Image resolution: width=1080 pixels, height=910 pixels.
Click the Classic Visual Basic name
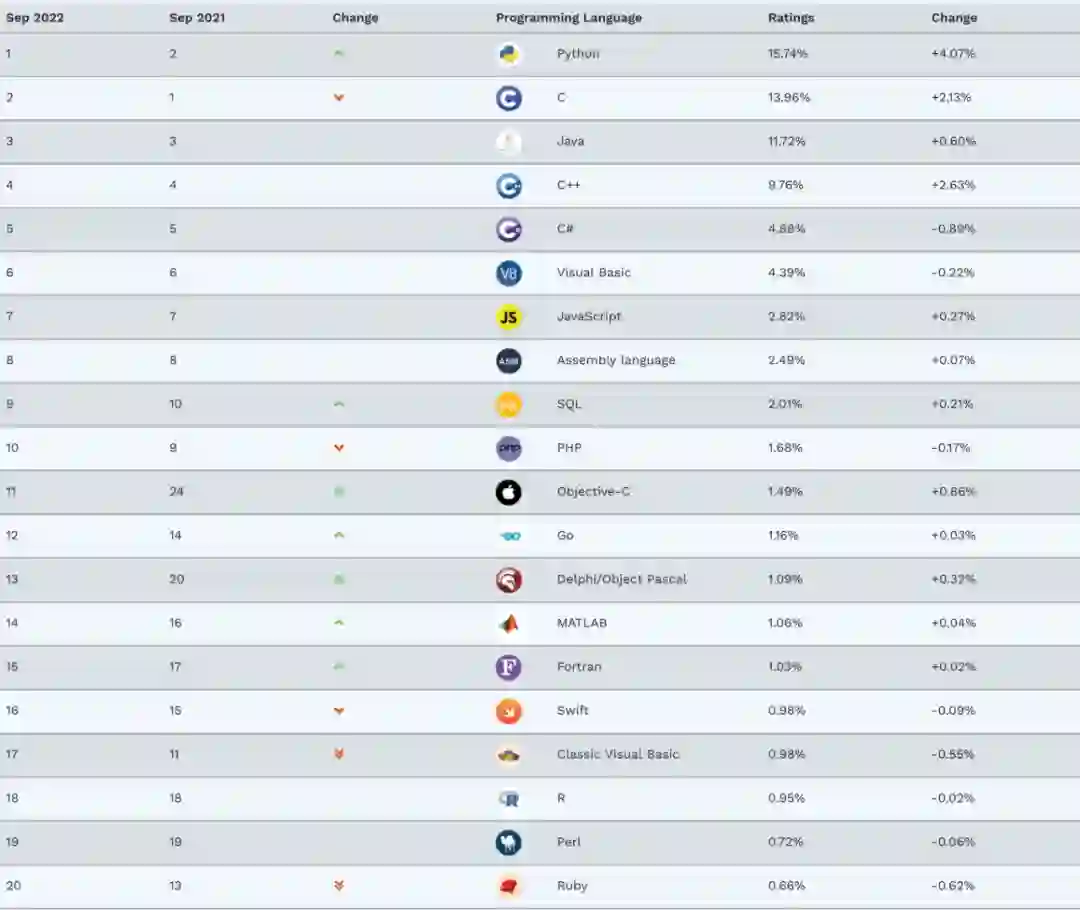point(618,754)
